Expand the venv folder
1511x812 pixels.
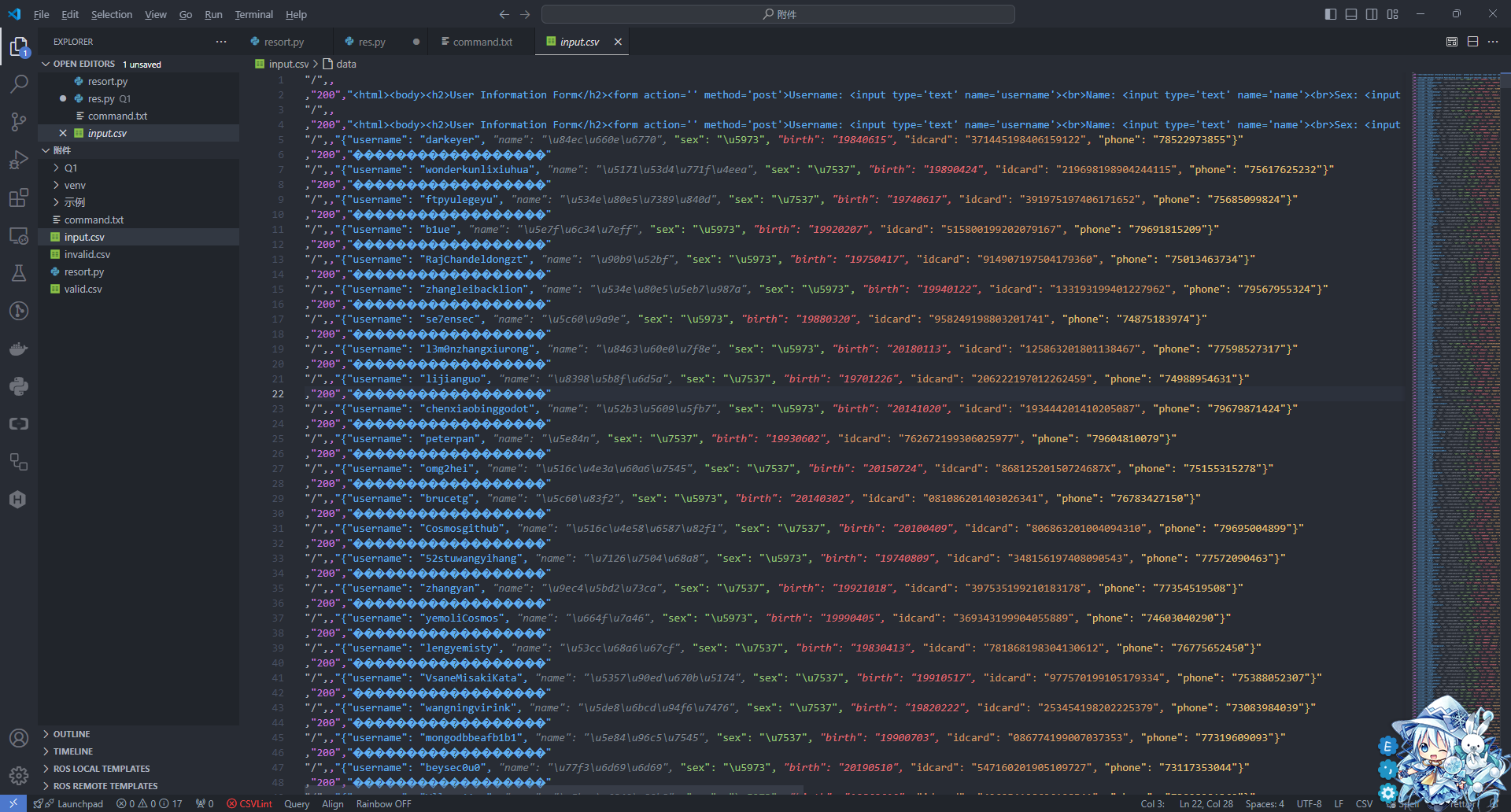75,186
